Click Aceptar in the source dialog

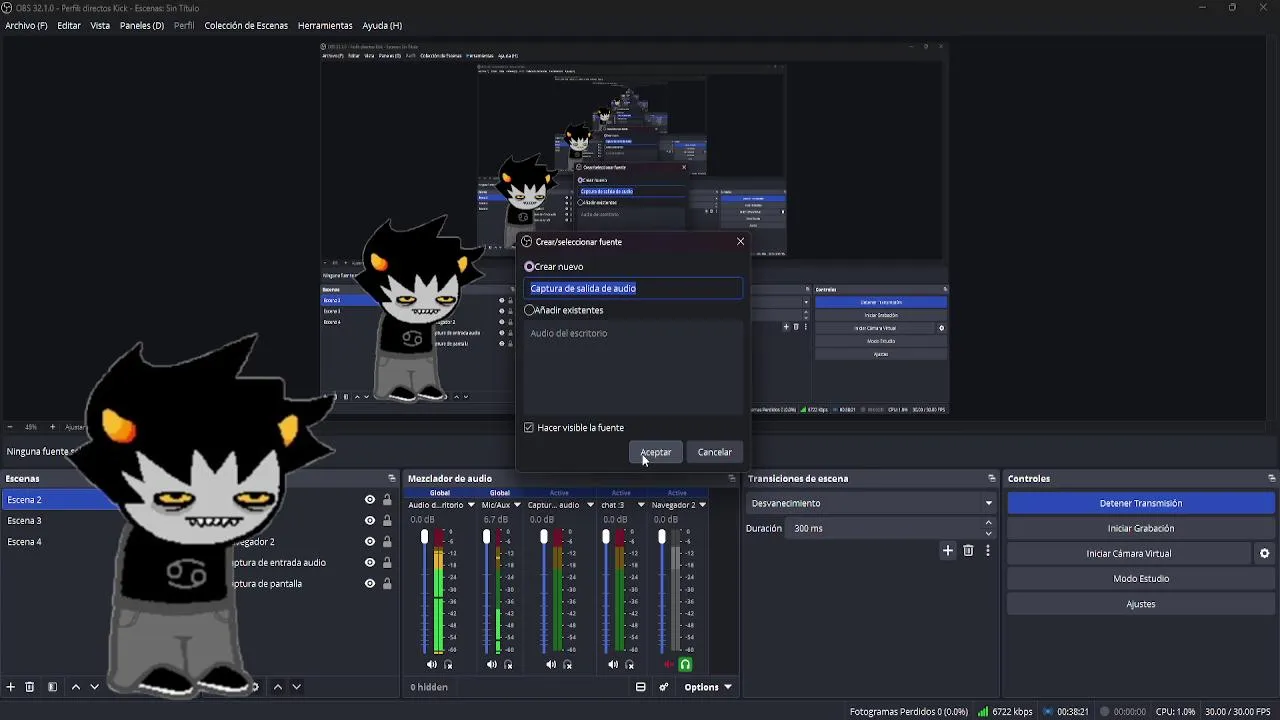pos(656,452)
